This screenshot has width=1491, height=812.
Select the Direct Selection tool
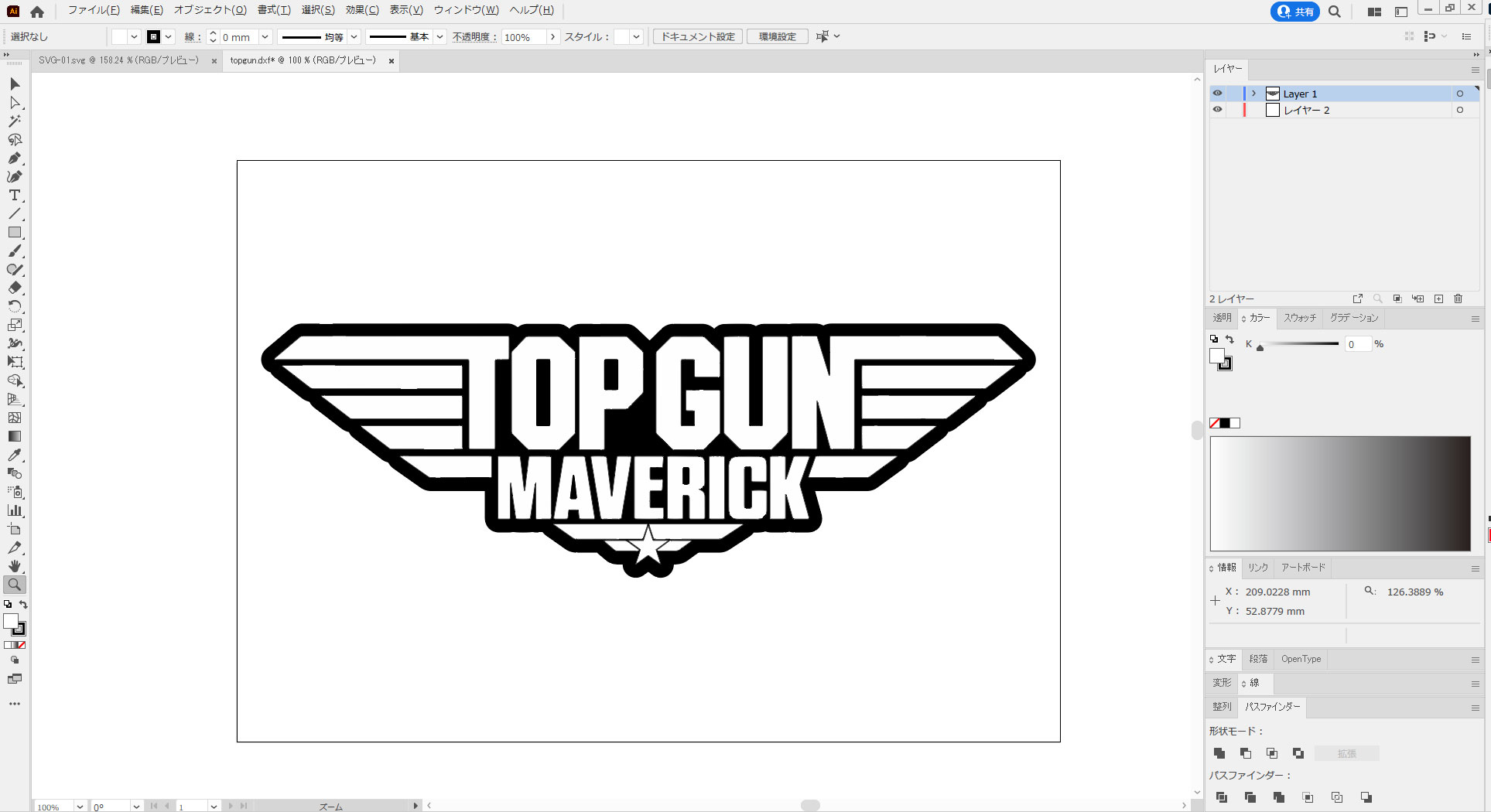click(x=15, y=102)
